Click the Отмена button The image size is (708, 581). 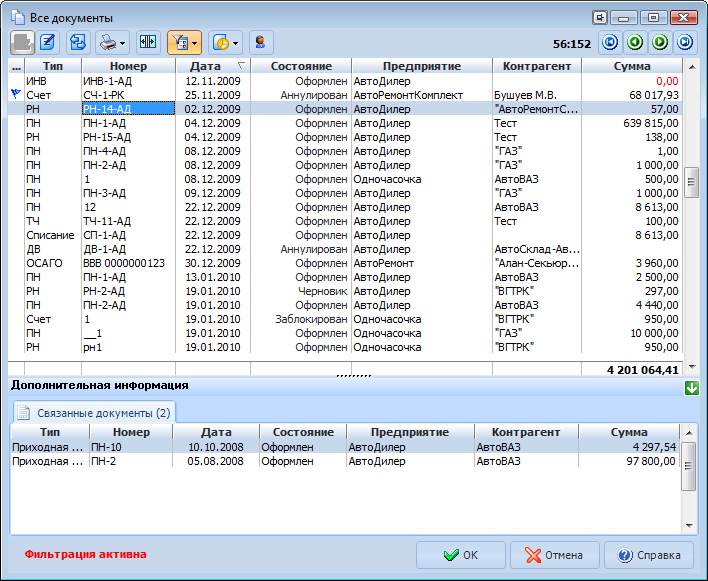[x=554, y=555]
